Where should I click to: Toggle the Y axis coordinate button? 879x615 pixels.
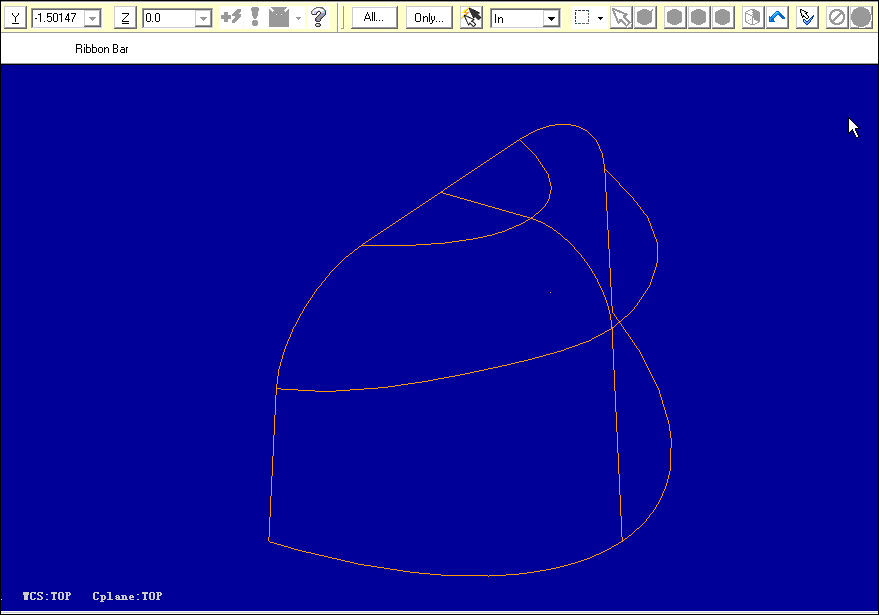(14, 16)
